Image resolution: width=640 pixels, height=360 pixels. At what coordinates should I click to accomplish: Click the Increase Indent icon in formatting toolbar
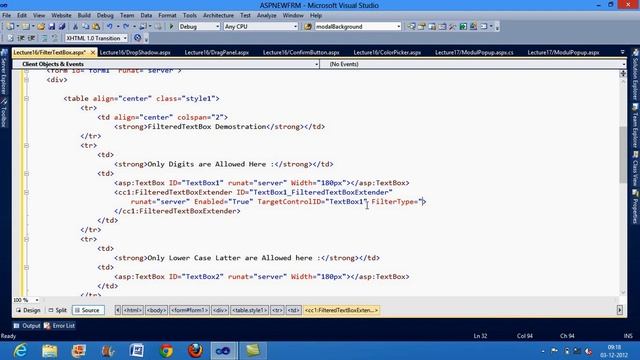point(31,38)
